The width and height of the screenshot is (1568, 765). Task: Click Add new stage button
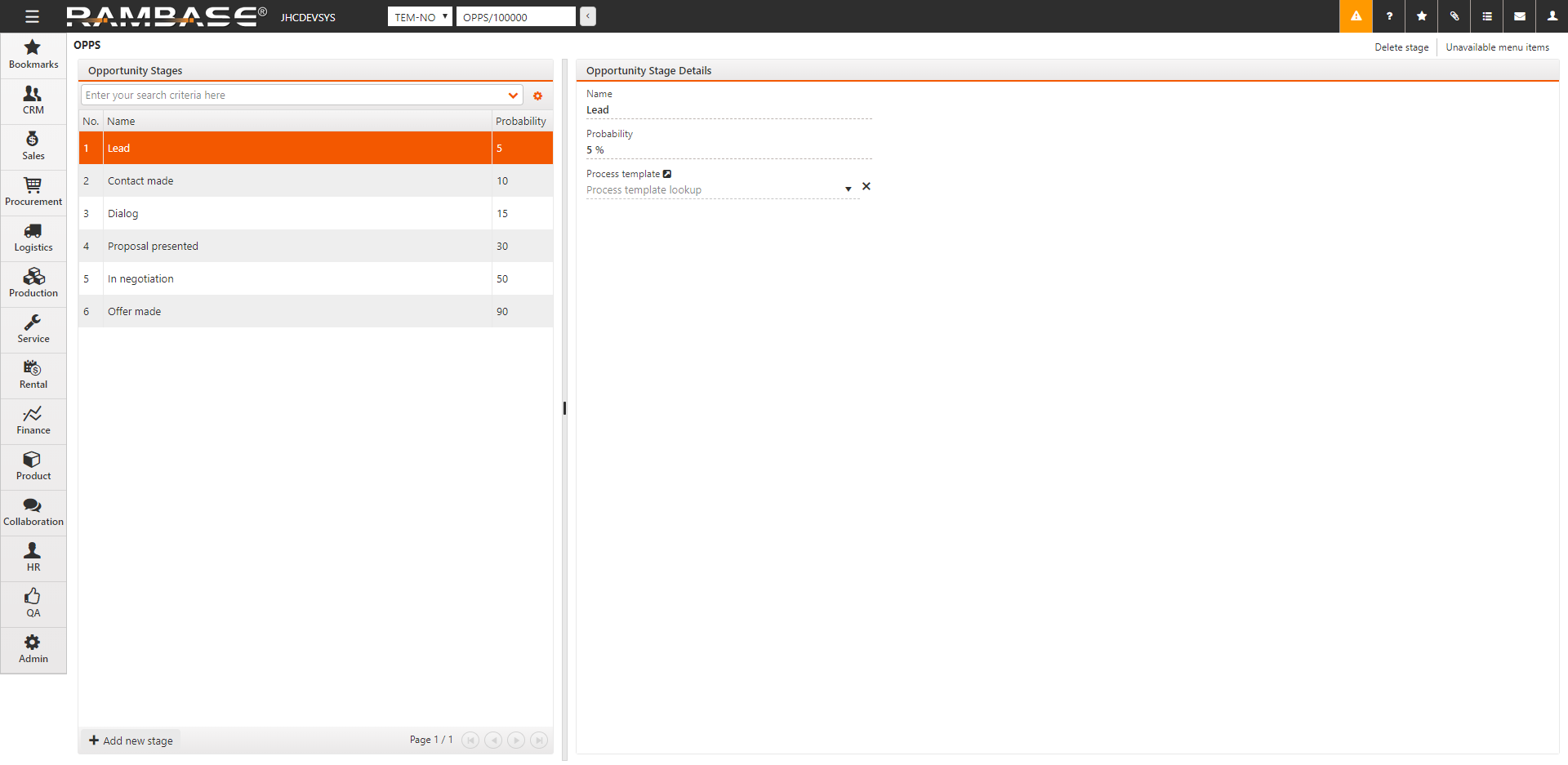[131, 741]
